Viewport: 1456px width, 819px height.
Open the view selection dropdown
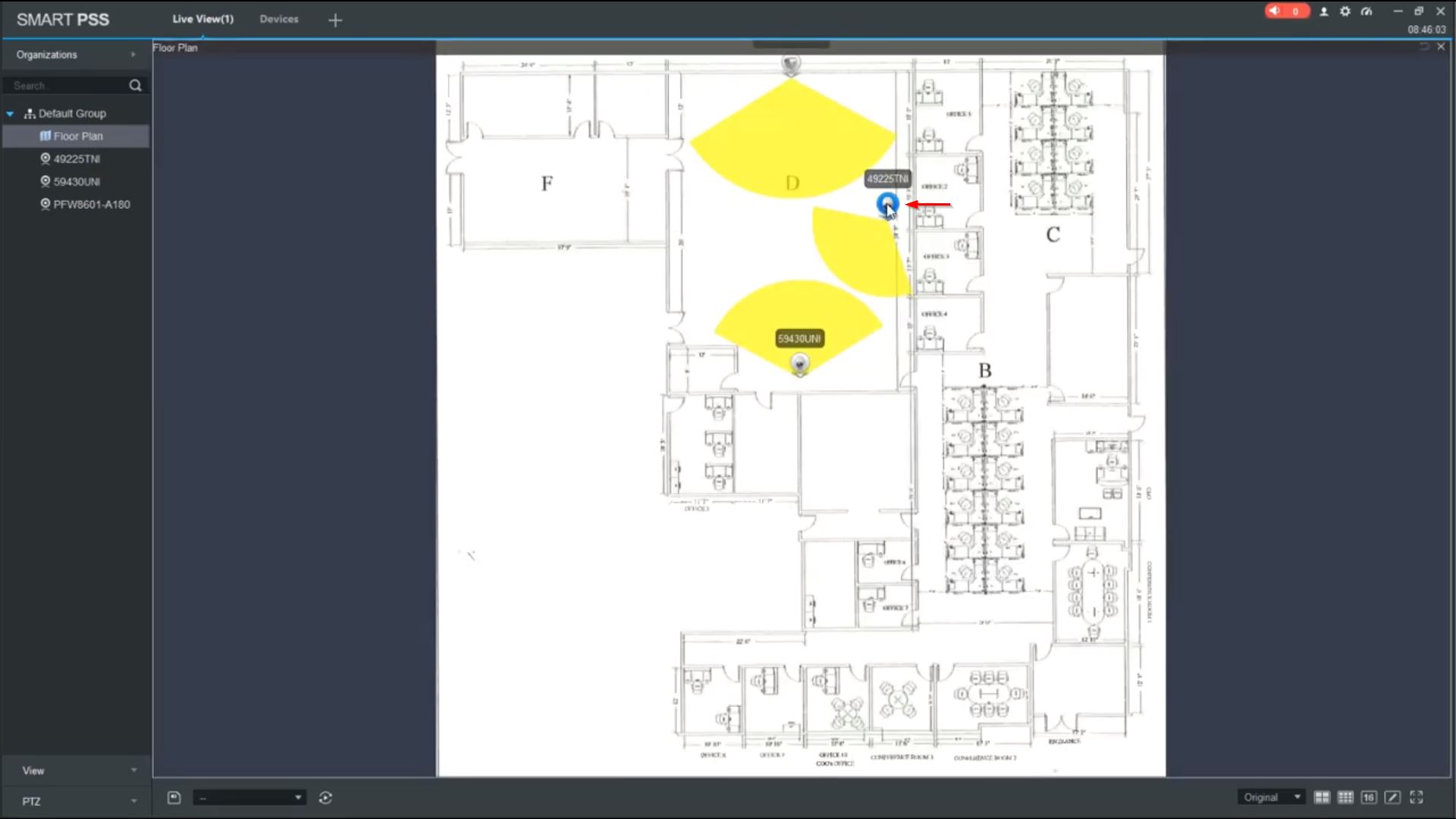(249, 797)
